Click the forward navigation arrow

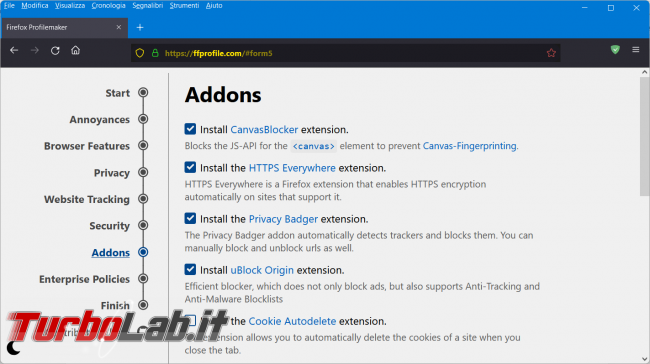[x=35, y=51]
